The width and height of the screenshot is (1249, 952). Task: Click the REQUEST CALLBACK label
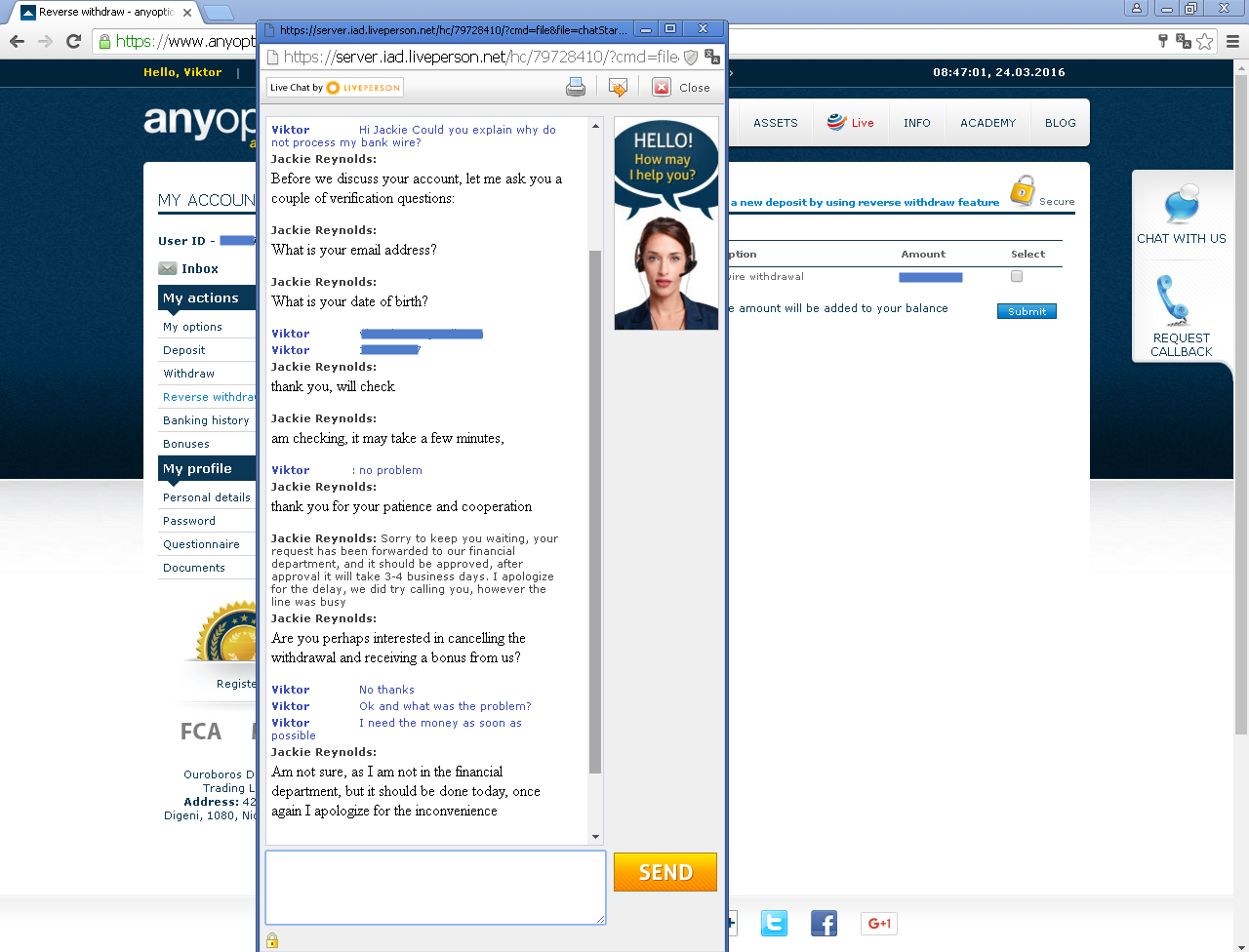[1182, 344]
